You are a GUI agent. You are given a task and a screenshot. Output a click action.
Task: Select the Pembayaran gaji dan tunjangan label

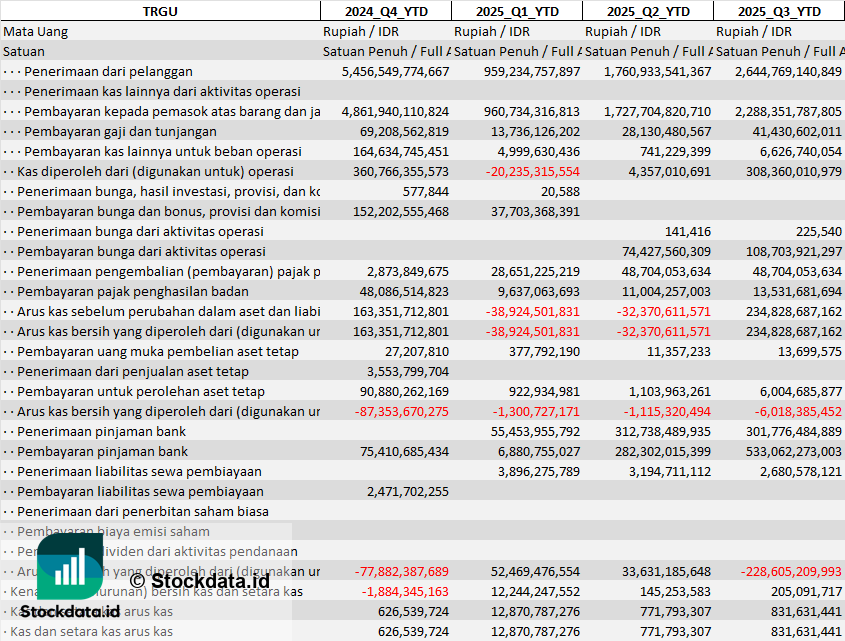click(x=120, y=131)
